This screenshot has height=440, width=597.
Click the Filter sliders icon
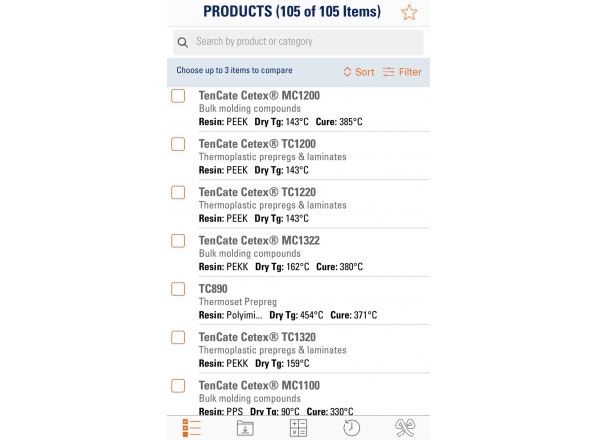click(389, 72)
